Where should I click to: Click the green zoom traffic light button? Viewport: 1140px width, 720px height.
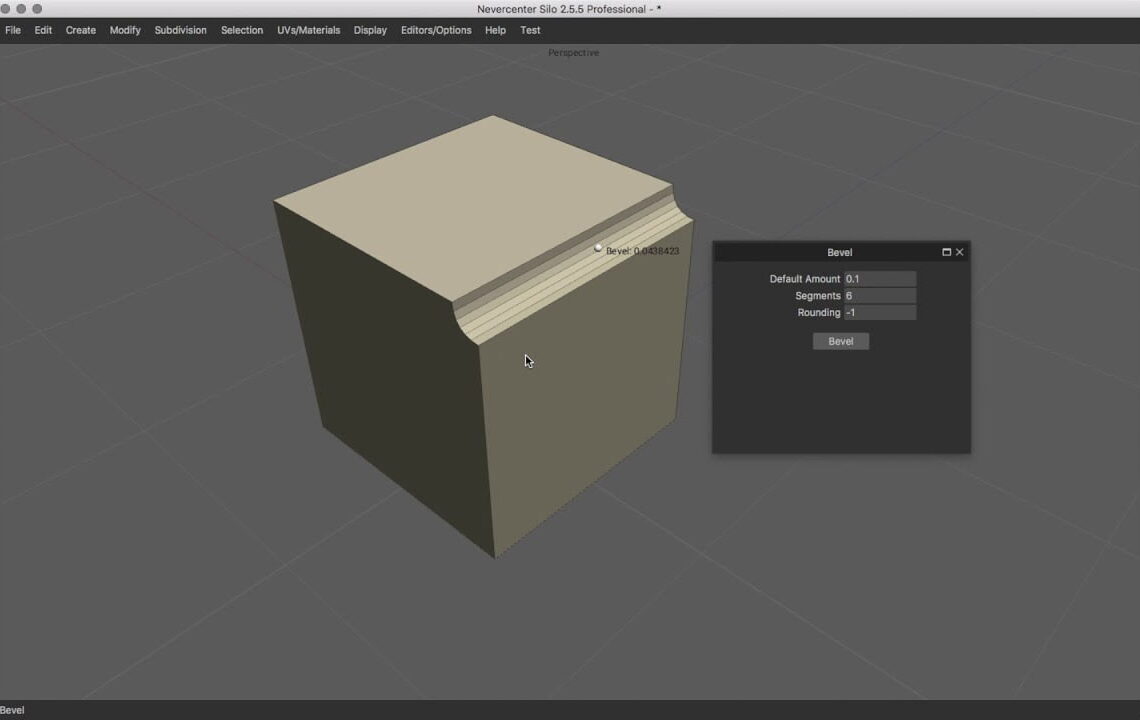(37, 9)
